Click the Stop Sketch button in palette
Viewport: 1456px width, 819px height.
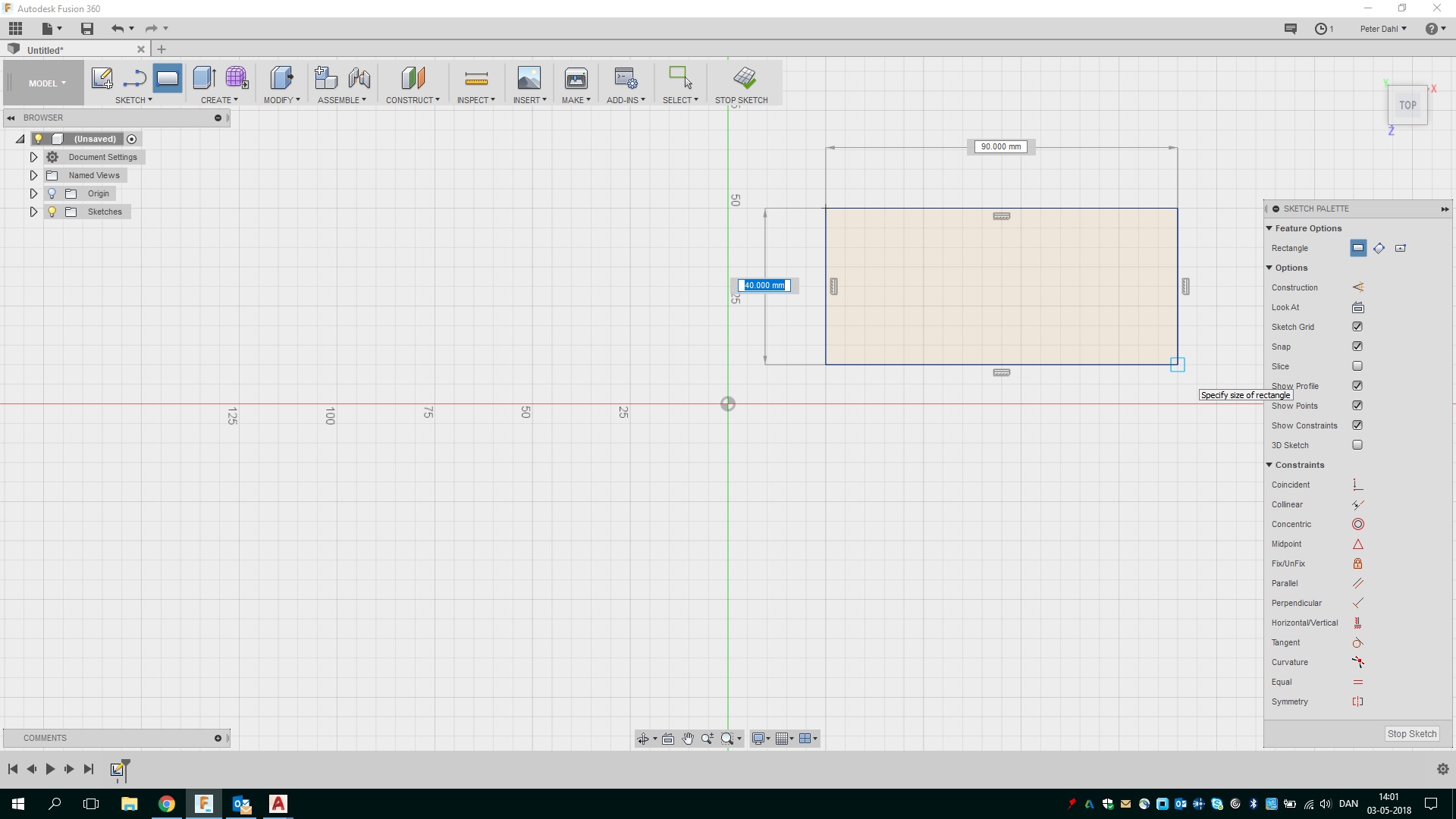(1411, 733)
